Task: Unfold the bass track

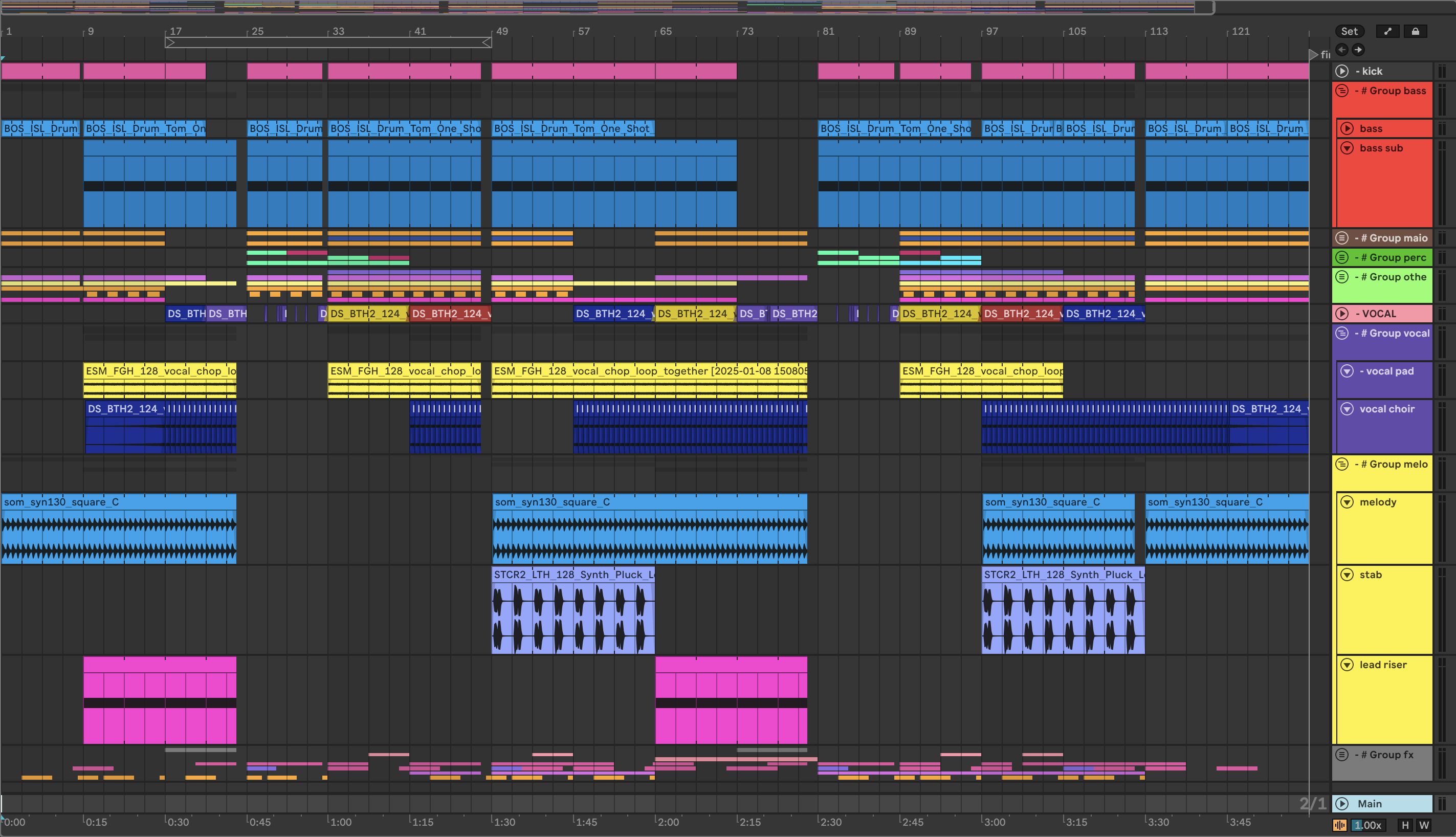Action: [x=1347, y=129]
